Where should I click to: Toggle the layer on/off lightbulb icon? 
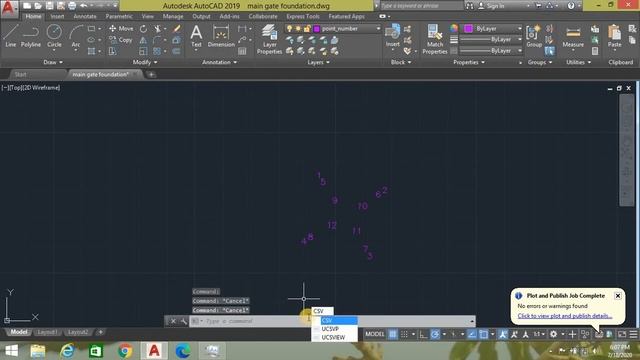click(x=289, y=29)
